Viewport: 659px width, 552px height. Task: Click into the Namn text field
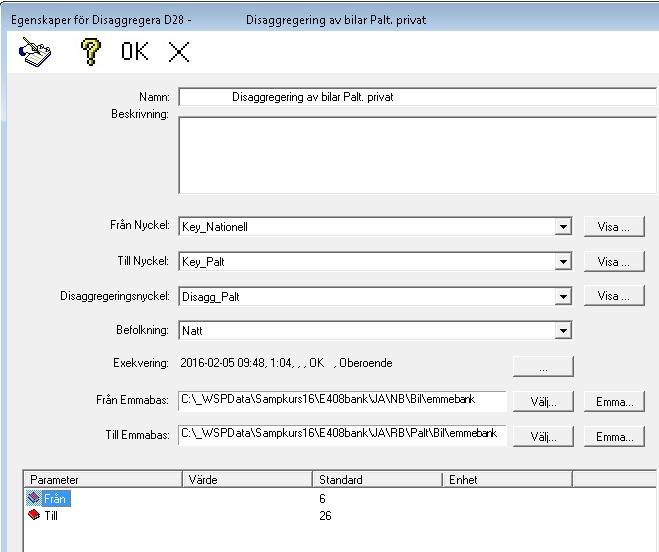tap(417, 97)
